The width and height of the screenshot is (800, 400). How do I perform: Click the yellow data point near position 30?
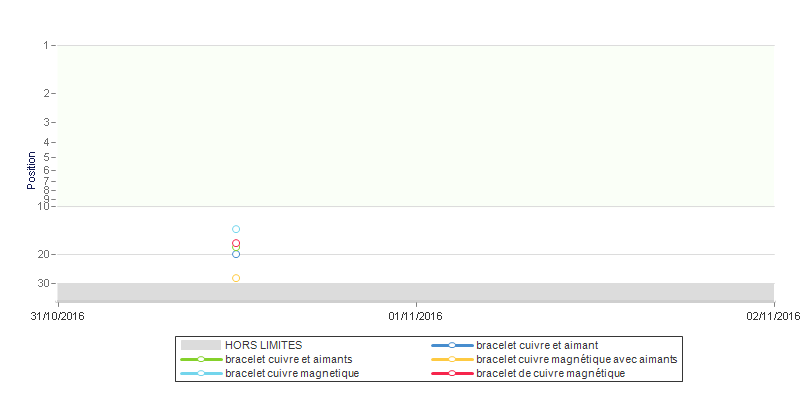tap(236, 278)
